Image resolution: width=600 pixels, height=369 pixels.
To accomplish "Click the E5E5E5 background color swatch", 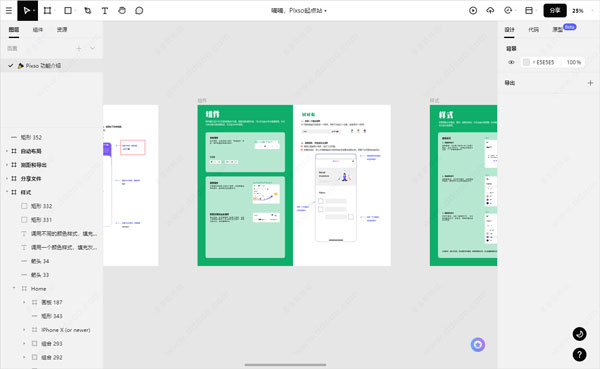I will pyautogui.click(x=527, y=62).
